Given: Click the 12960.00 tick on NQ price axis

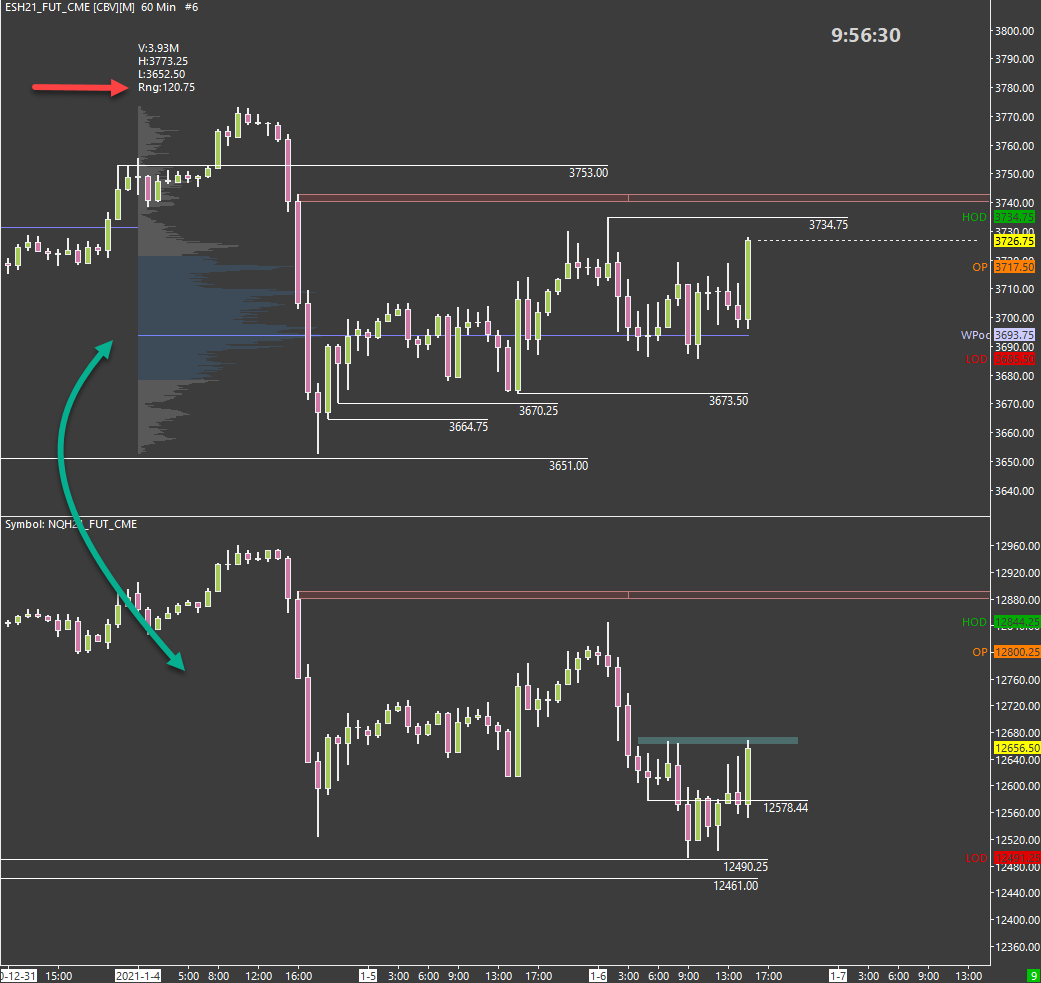Looking at the screenshot, I should (1016, 546).
